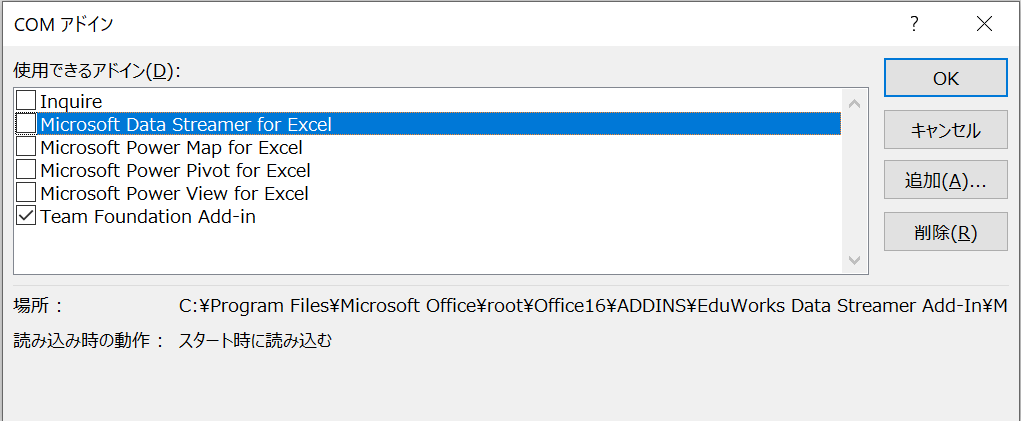This screenshot has width=1021, height=421.
Task: Click the help question mark icon
Action: (915, 24)
